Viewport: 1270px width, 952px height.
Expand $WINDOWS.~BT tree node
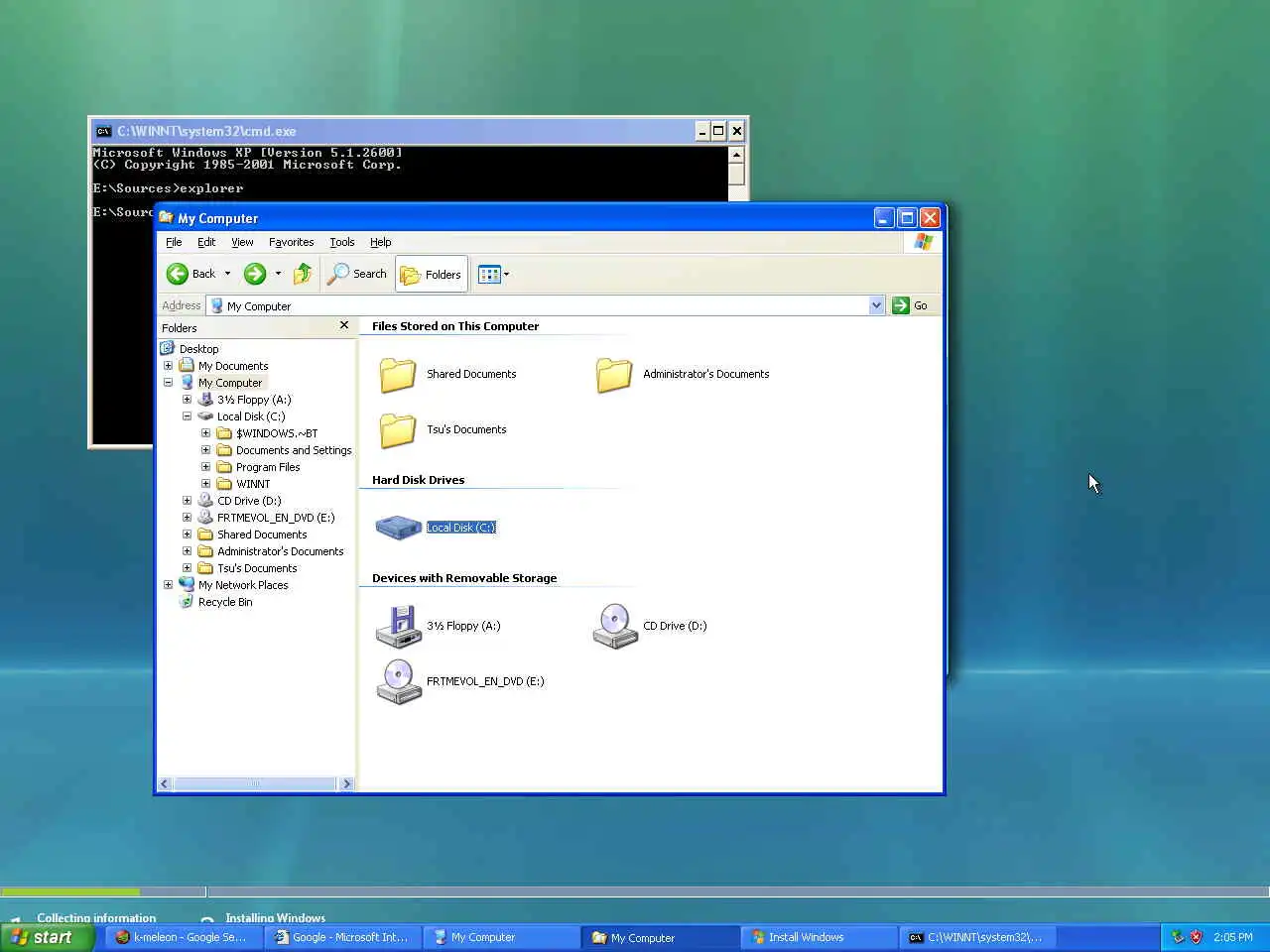[205, 433]
